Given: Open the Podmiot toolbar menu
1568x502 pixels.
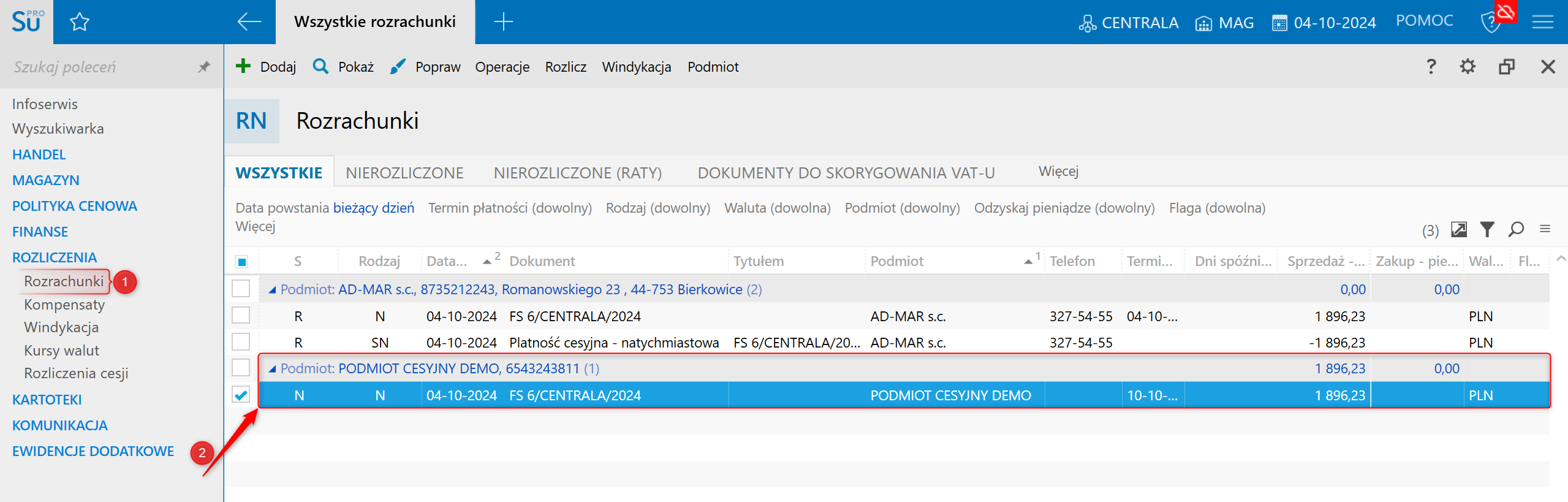Looking at the screenshot, I should [x=713, y=67].
